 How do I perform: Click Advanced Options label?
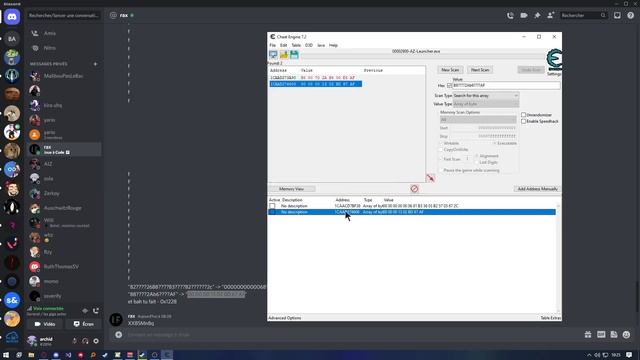tap(284, 318)
